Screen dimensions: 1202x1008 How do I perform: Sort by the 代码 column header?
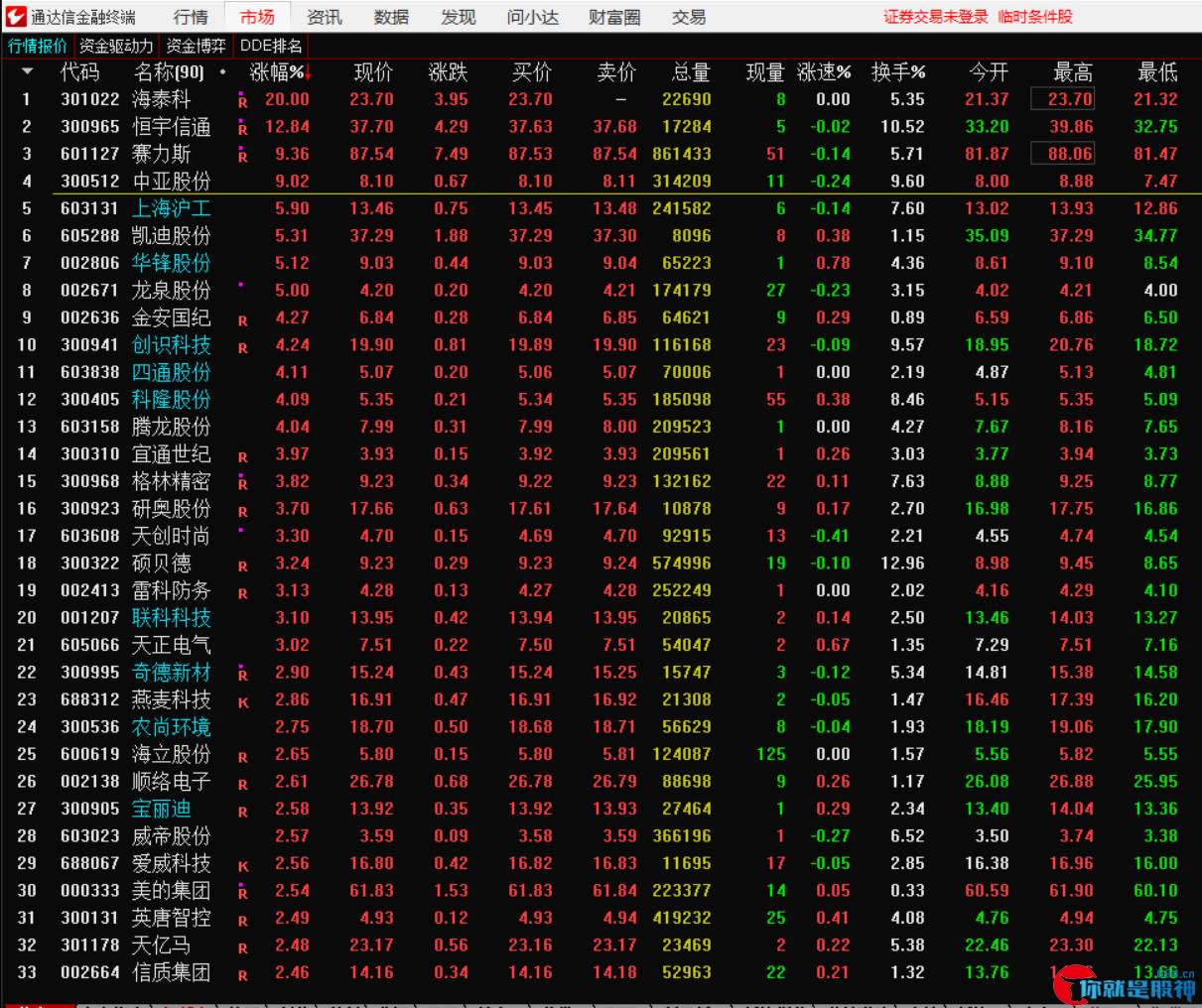(79, 72)
